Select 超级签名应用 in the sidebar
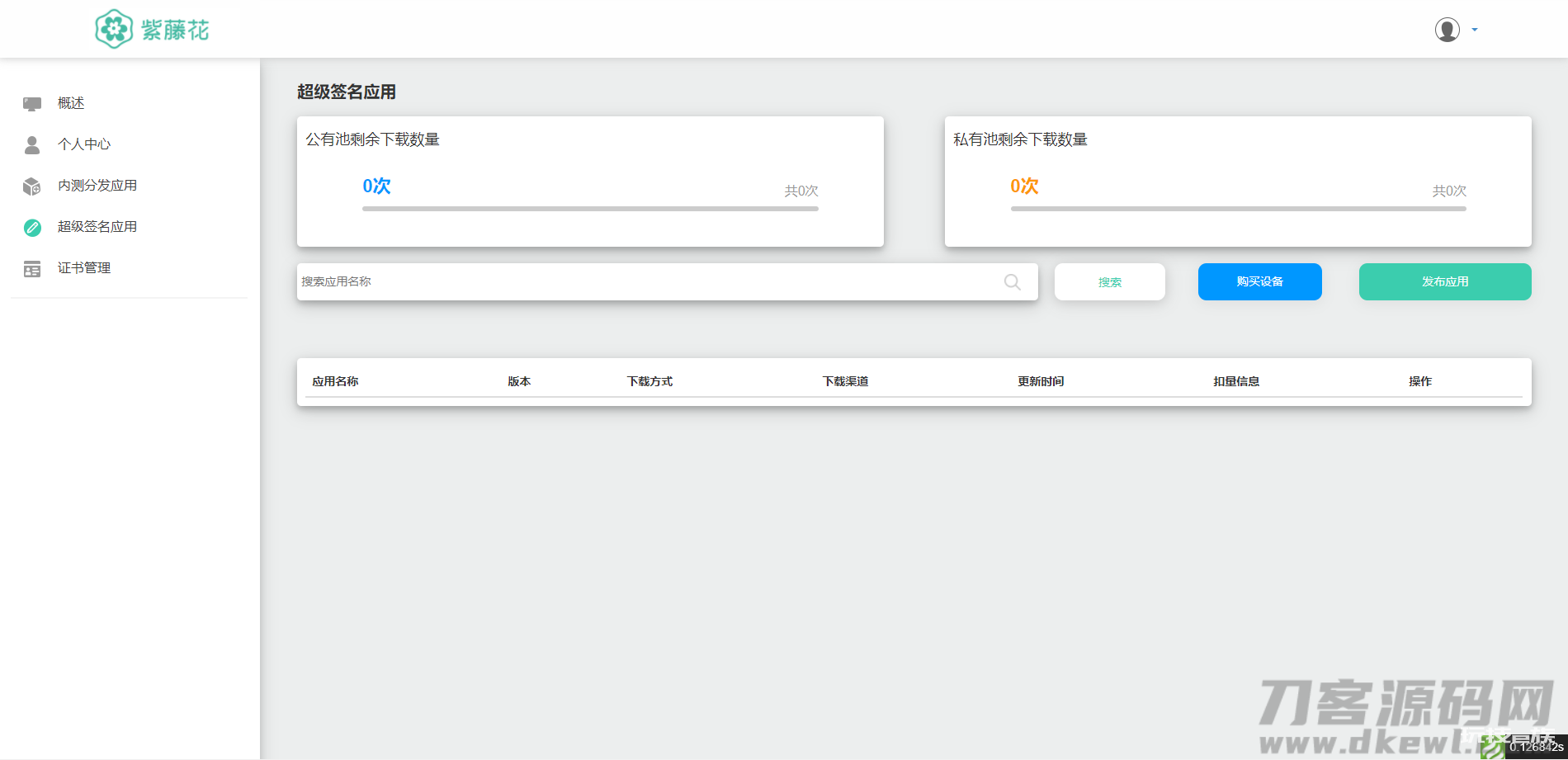 [97, 227]
